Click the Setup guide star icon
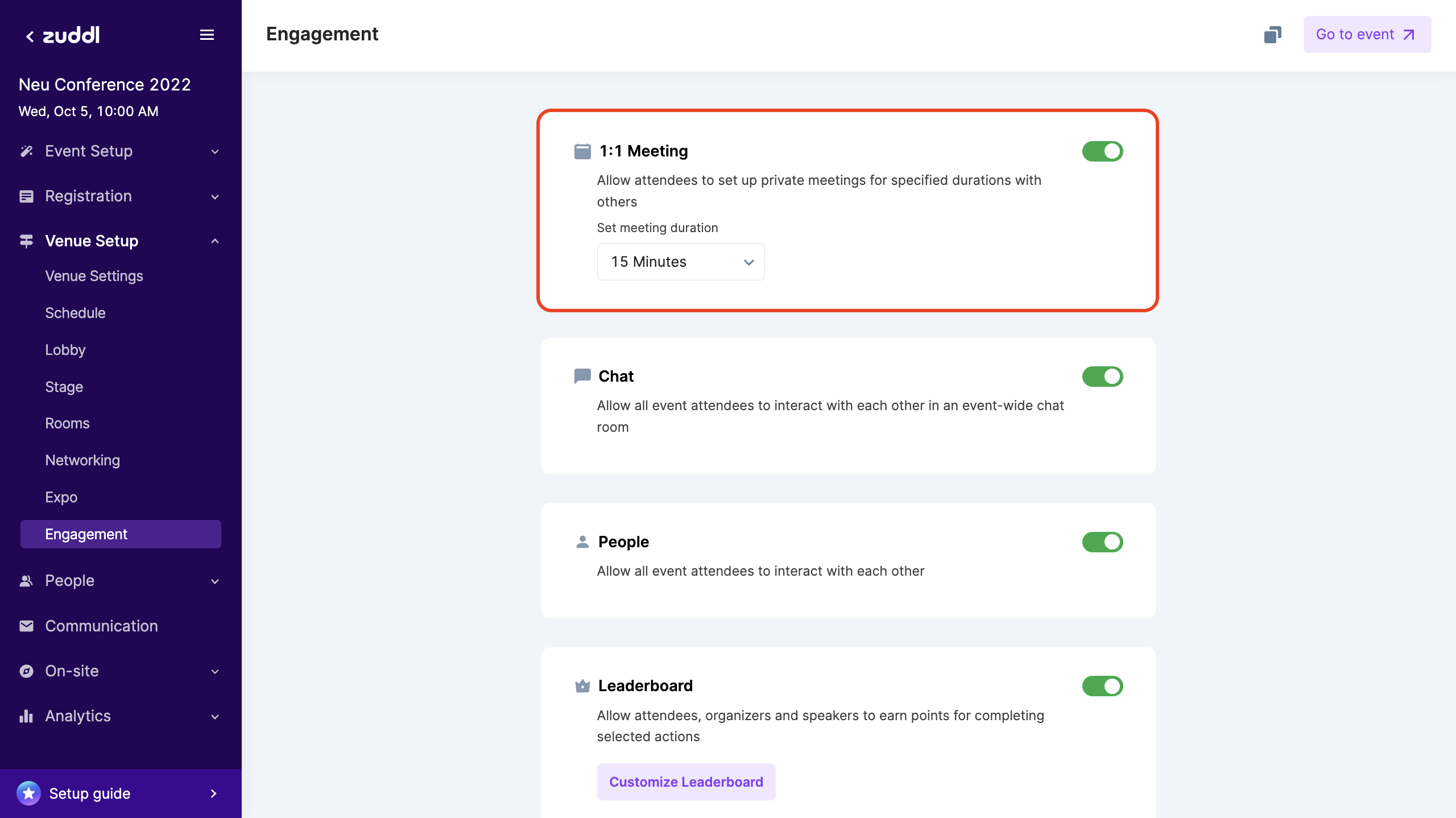 [x=29, y=793]
